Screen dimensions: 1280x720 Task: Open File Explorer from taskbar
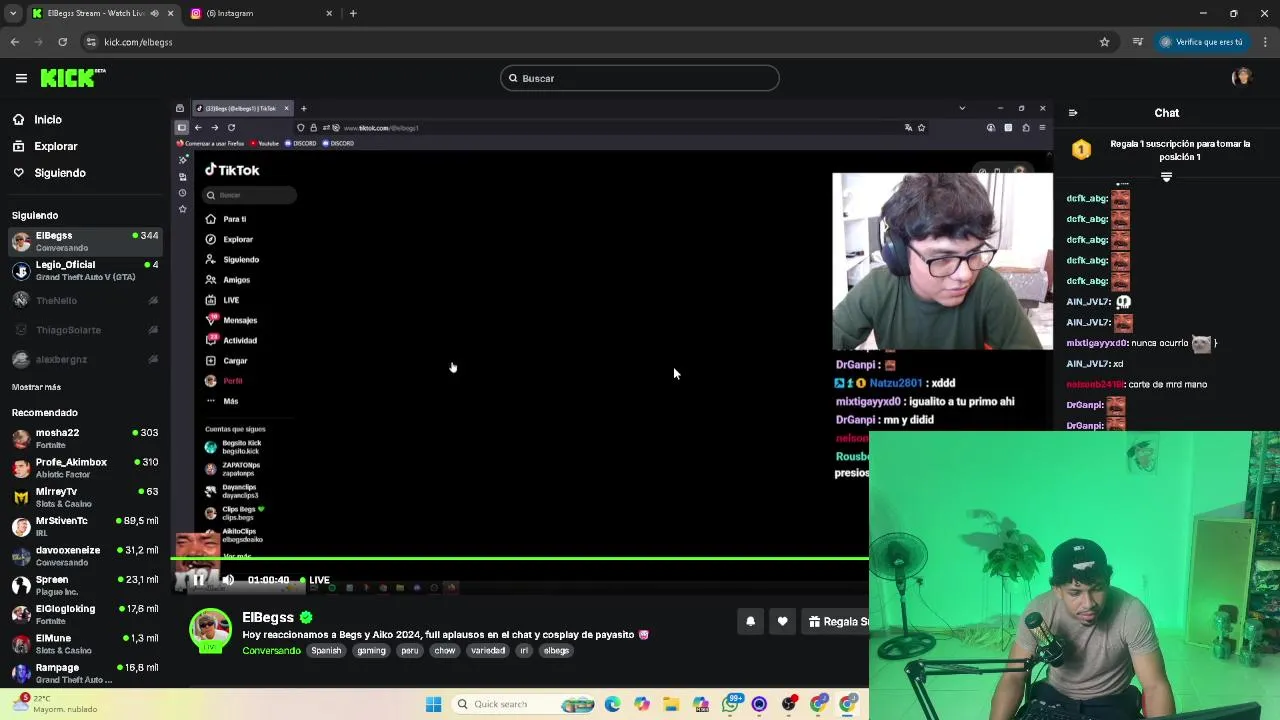[671, 704]
